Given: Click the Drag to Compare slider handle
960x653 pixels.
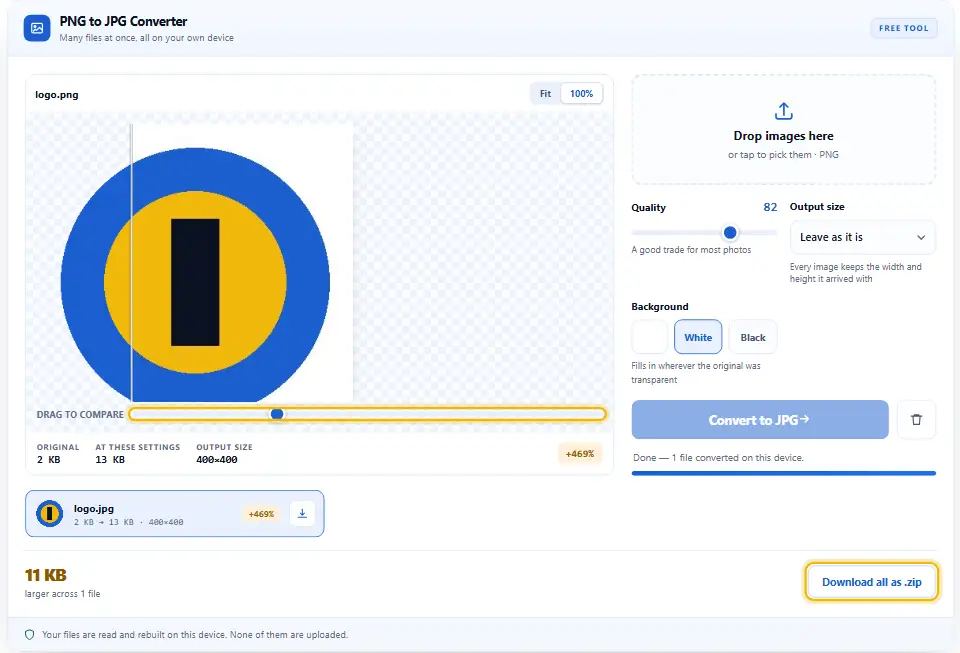Looking at the screenshot, I should 277,414.
